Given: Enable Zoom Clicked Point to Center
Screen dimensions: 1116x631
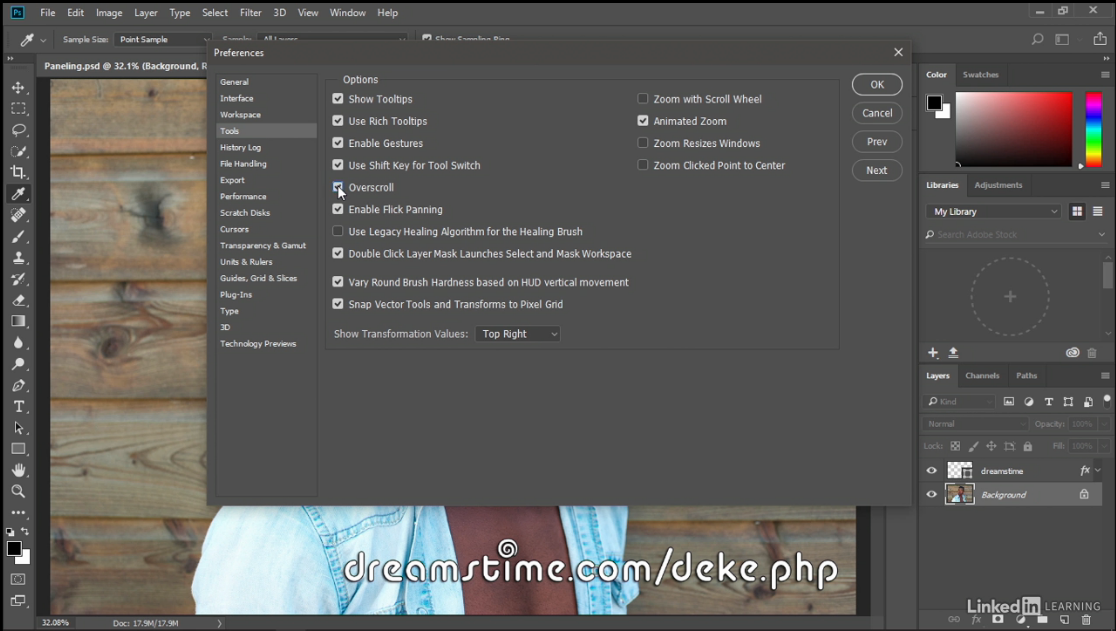Looking at the screenshot, I should (643, 165).
